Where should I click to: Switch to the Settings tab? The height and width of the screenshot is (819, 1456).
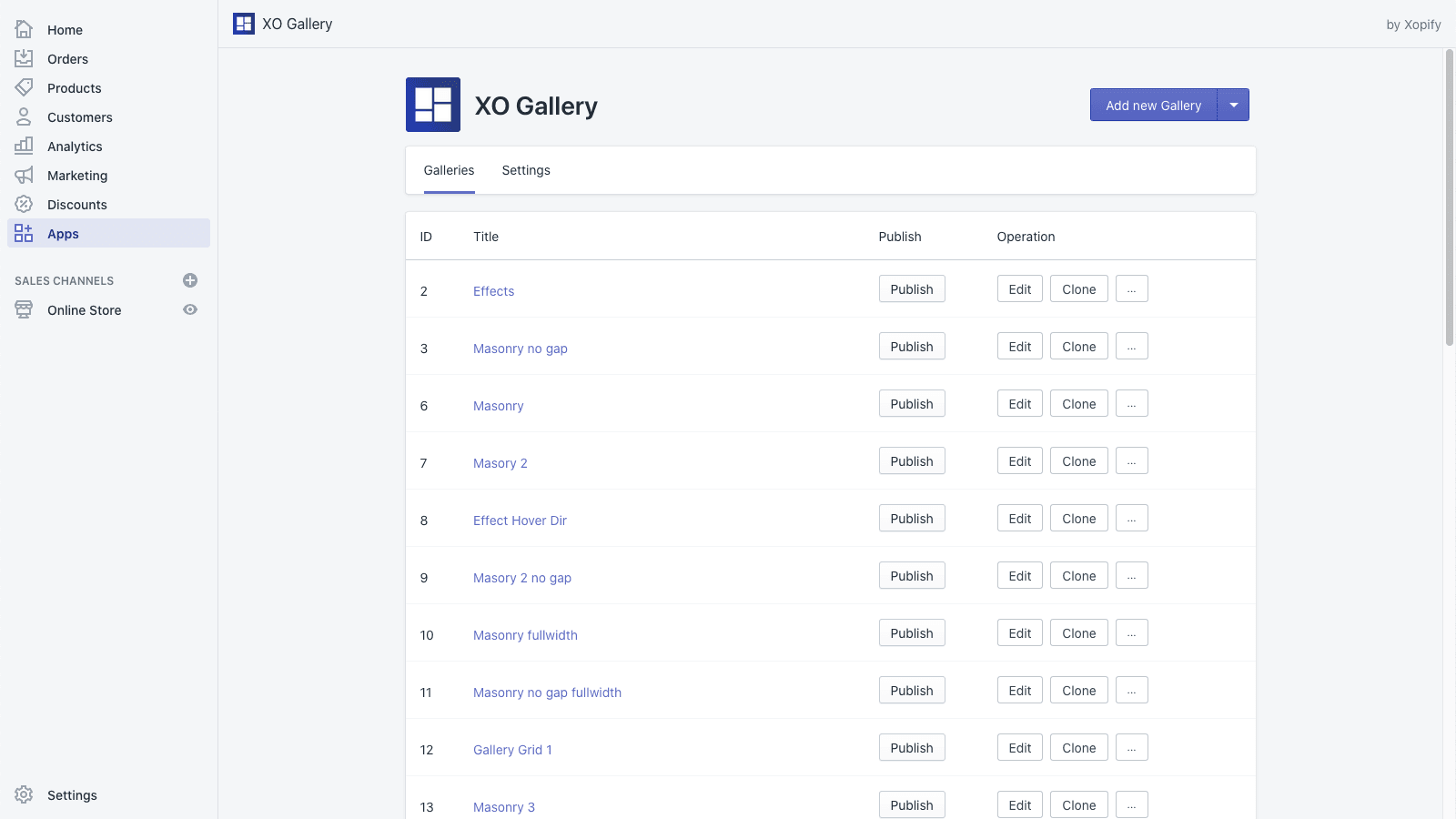pos(525,170)
